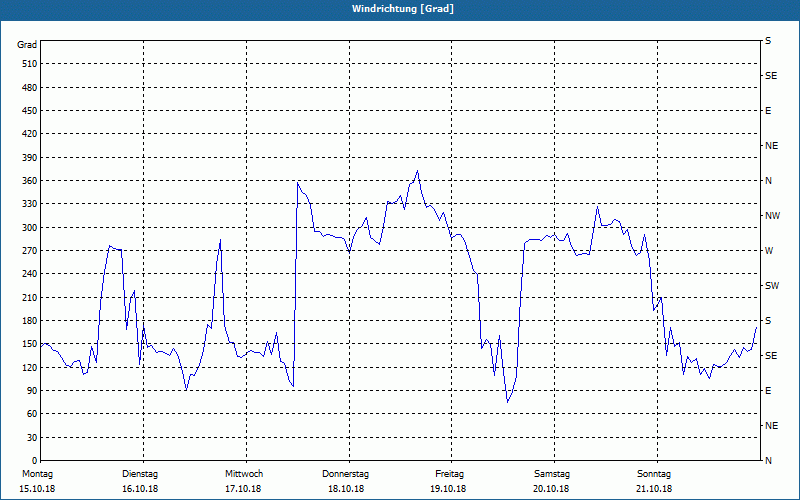800x500 pixels.
Task: Select the 480 value on the degree axis
Action: (30, 87)
